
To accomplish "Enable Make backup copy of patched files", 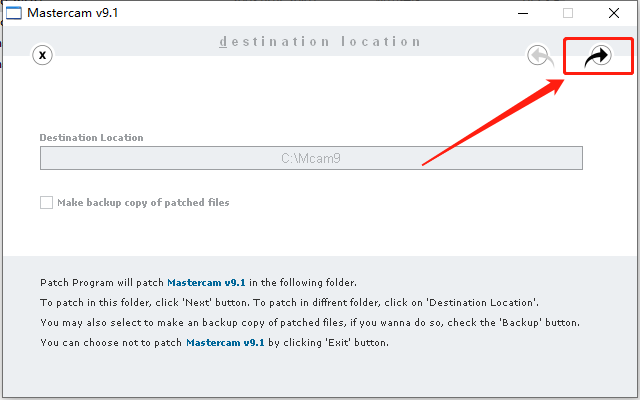I will 46,202.
